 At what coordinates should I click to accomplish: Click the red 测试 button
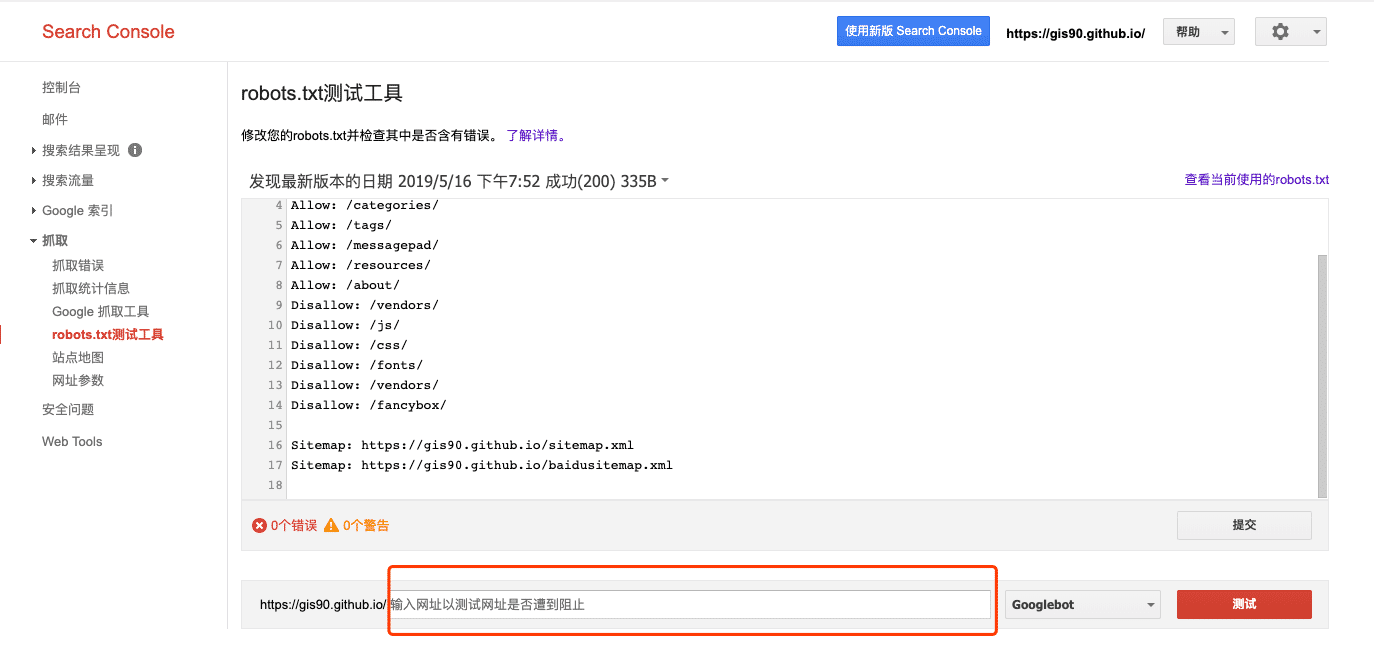[x=1243, y=604]
